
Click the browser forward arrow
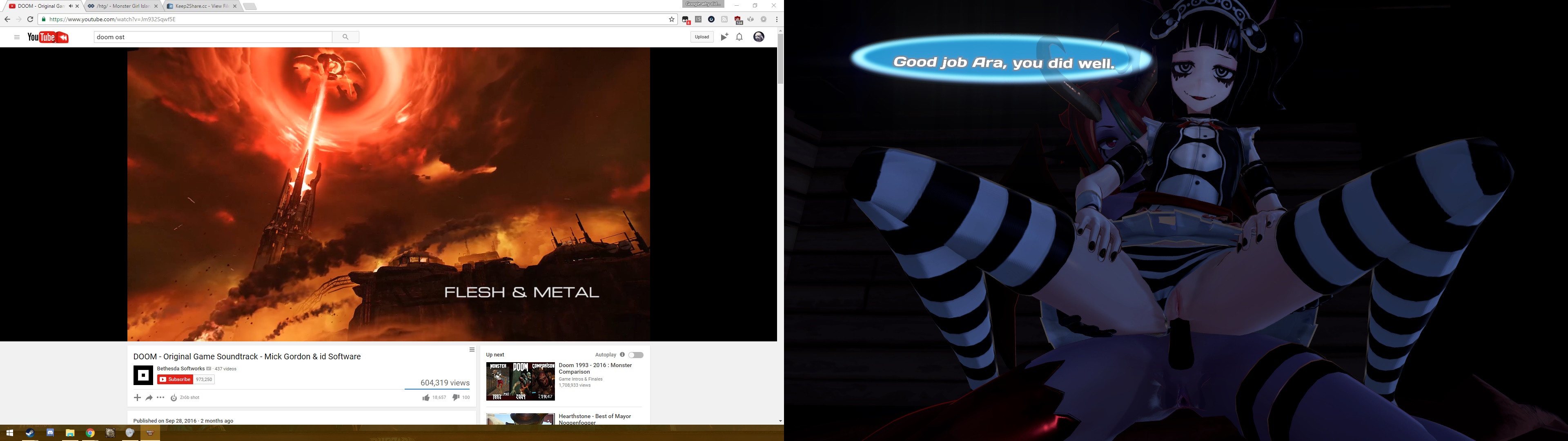click(18, 20)
